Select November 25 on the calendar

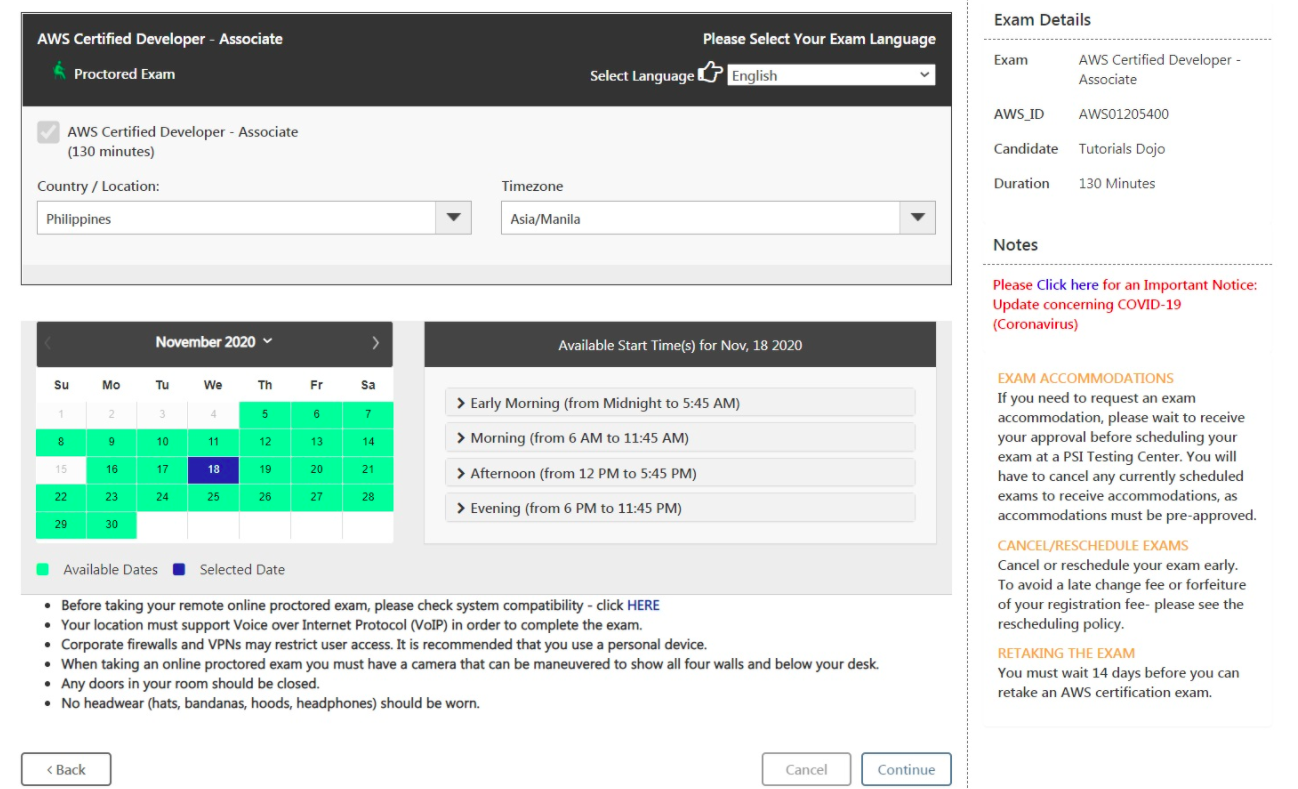213,497
